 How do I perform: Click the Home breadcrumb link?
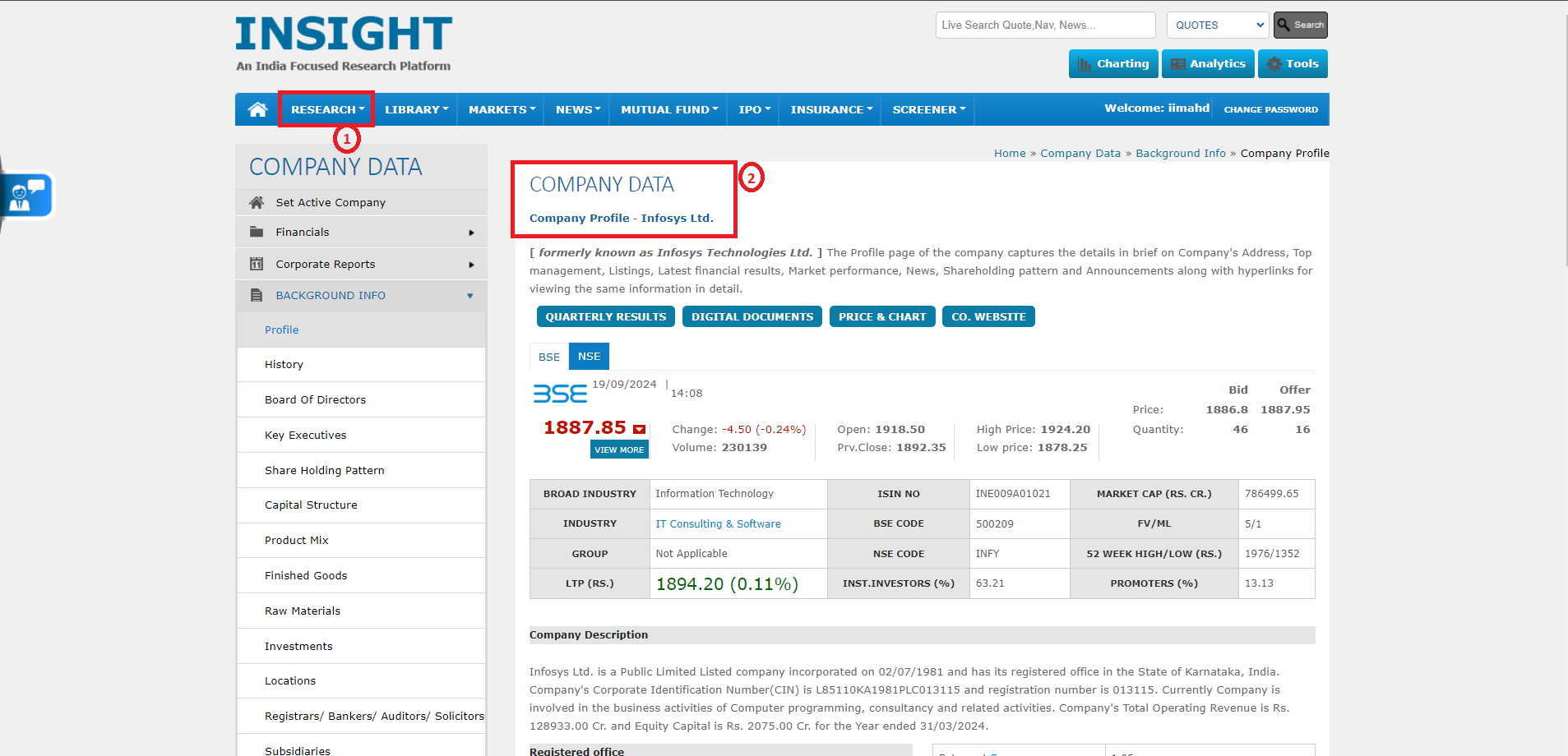pos(1010,154)
